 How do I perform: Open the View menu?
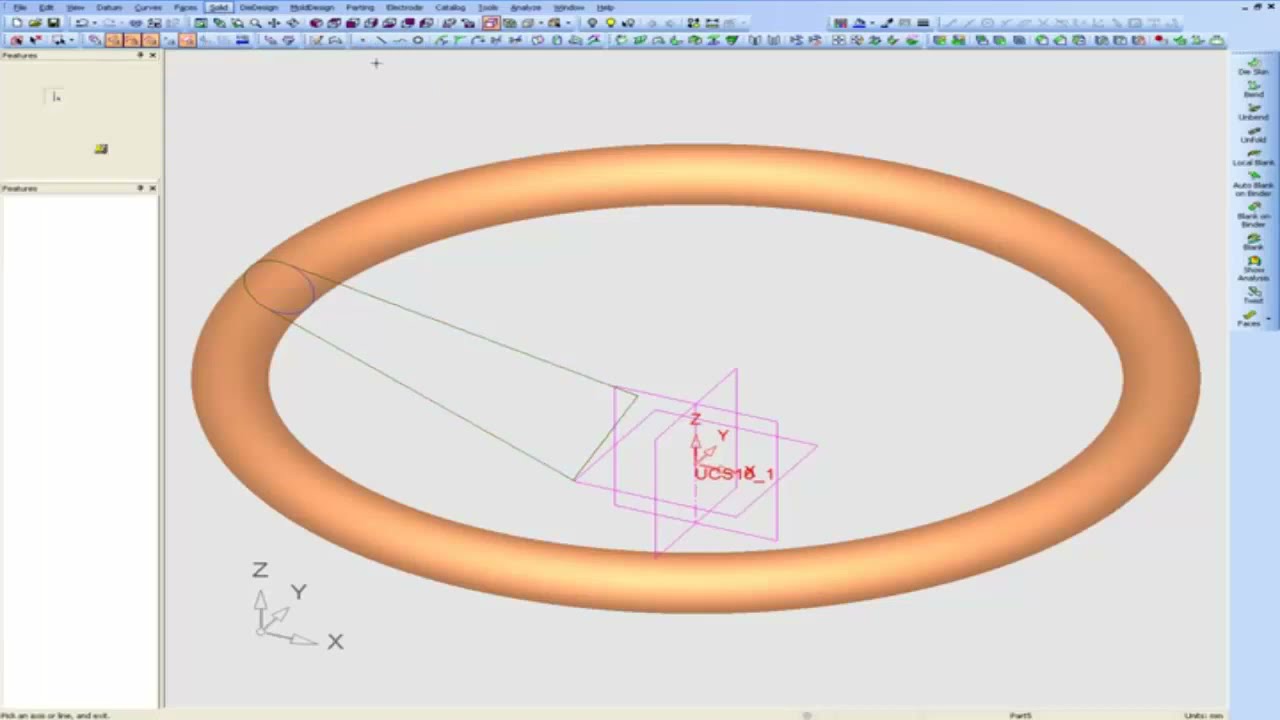coord(75,7)
